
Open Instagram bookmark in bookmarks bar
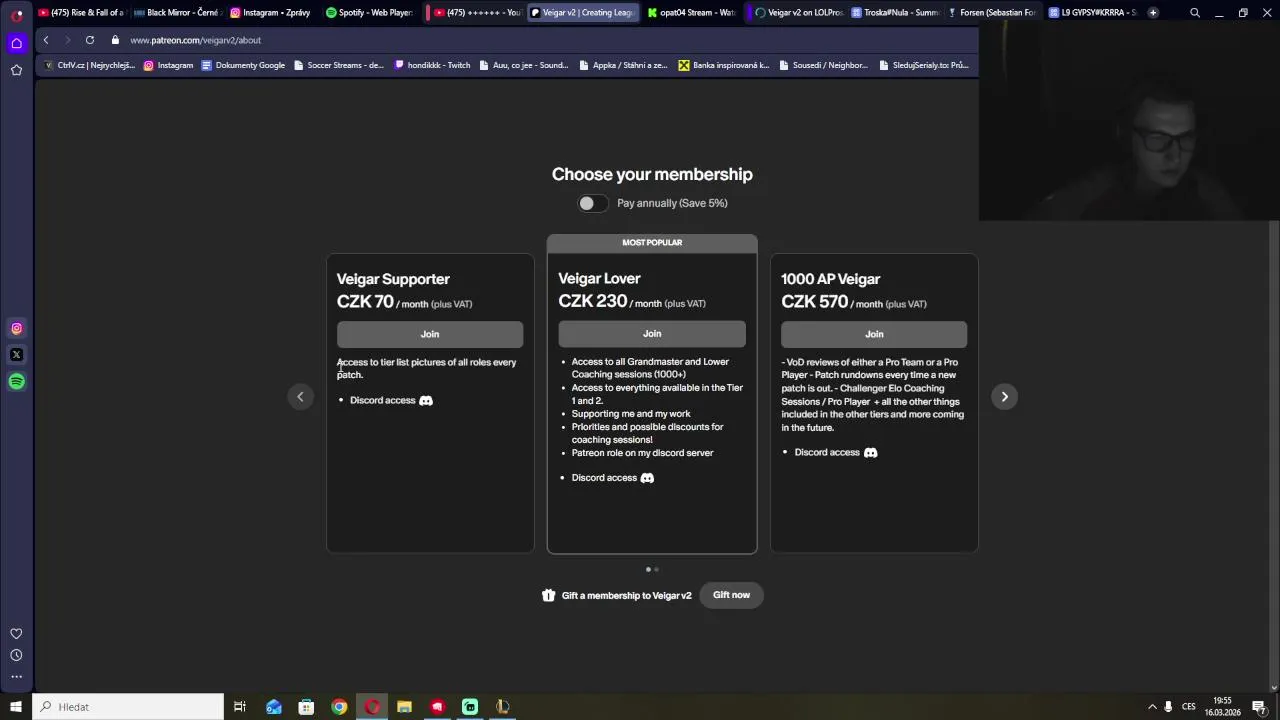point(168,65)
